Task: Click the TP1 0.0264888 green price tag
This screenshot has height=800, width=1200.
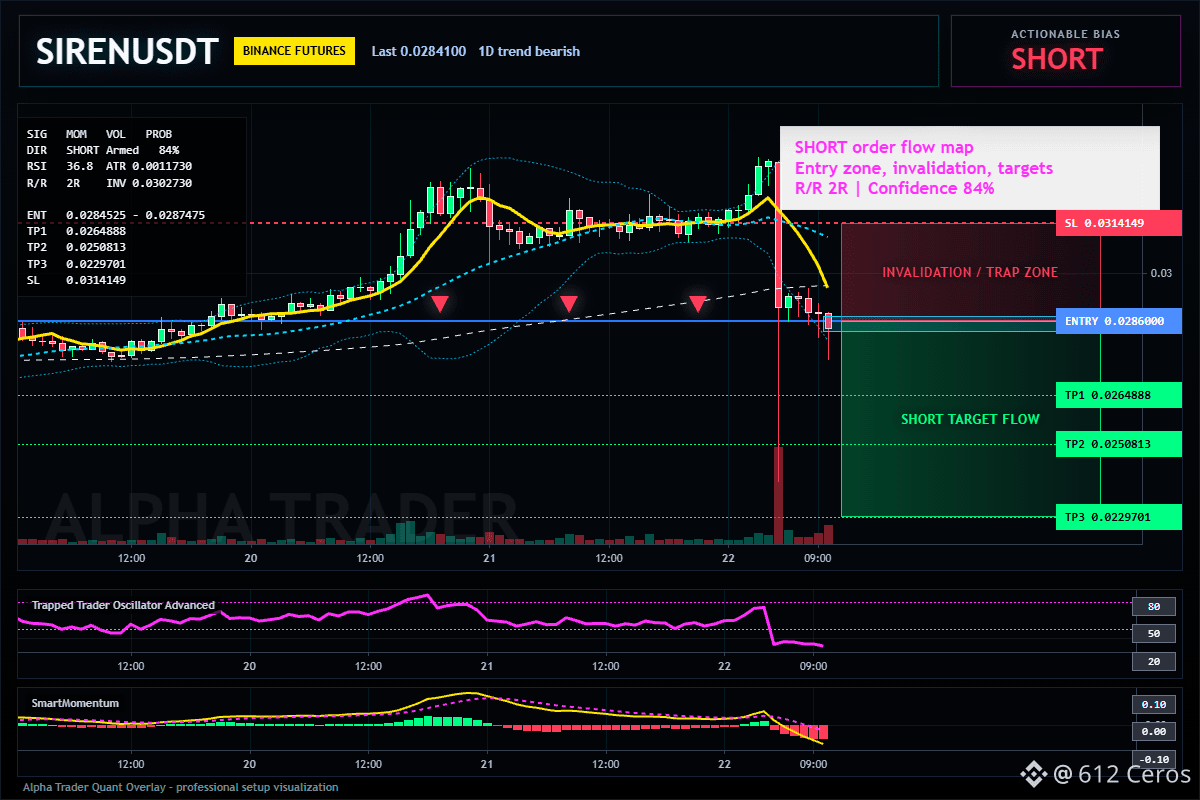Action: tap(1118, 395)
